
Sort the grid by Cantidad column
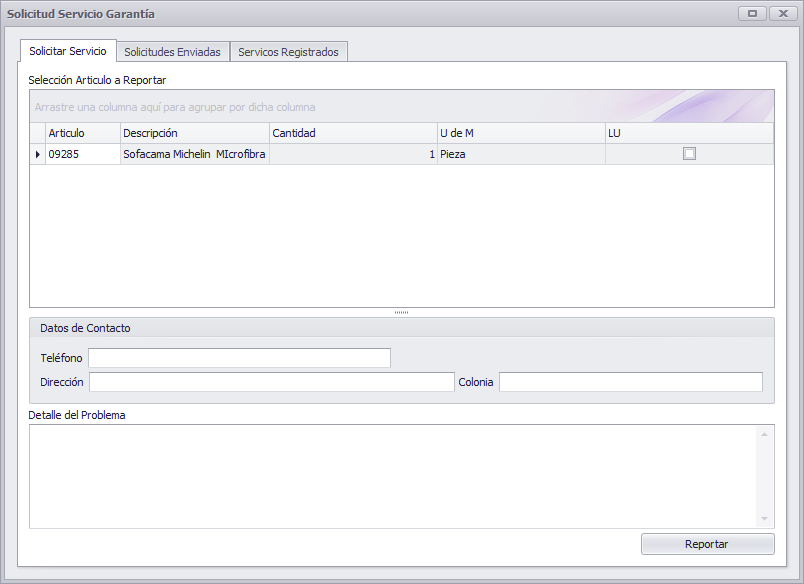pos(353,133)
